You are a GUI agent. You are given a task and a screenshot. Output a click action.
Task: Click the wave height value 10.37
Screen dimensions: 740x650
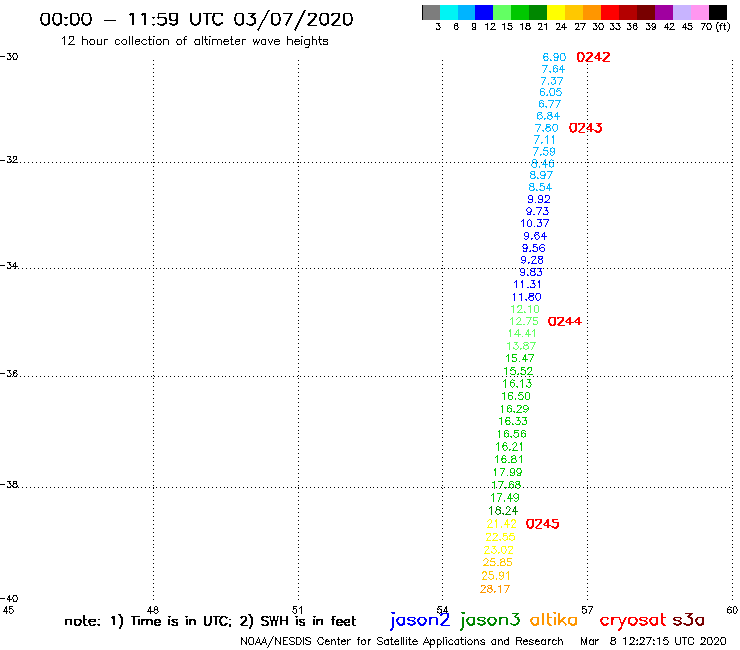[535, 223]
